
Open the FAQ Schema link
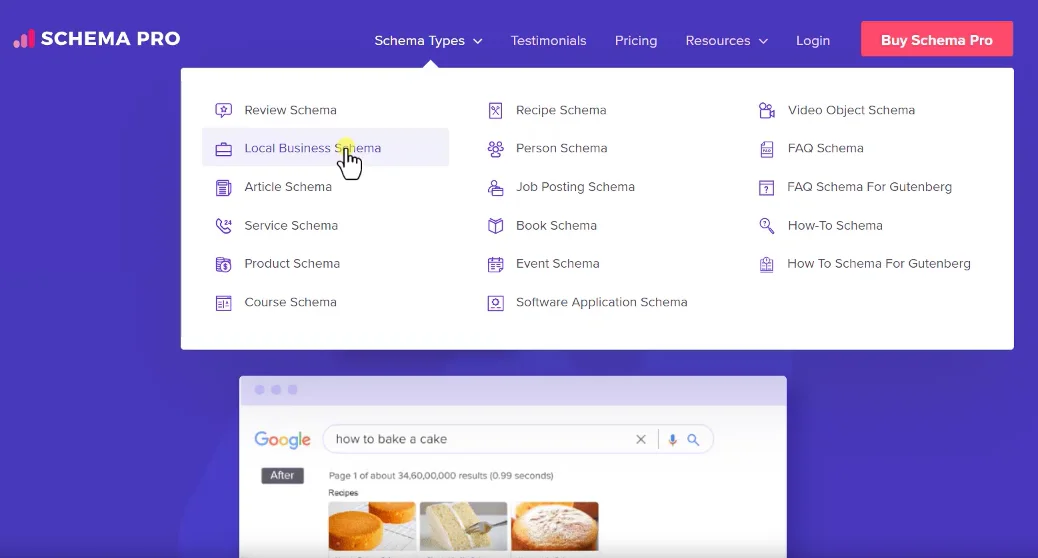(826, 148)
